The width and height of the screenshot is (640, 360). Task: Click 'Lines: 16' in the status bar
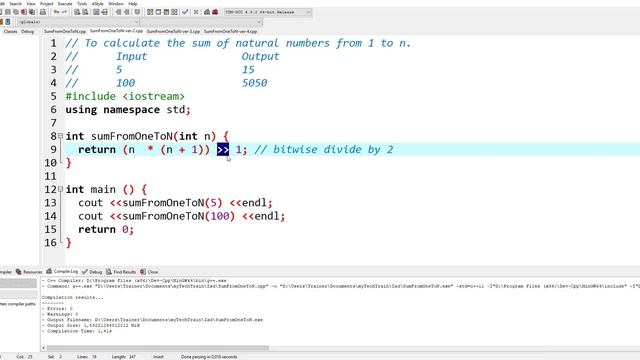(87, 356)
